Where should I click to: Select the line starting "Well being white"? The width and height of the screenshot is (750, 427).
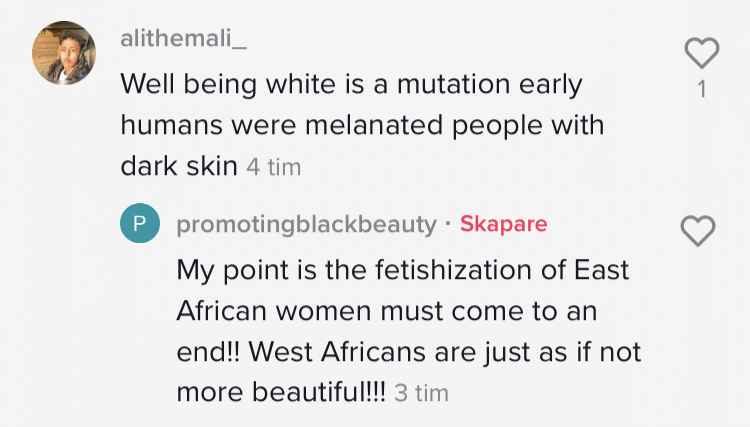click(352, 85)
